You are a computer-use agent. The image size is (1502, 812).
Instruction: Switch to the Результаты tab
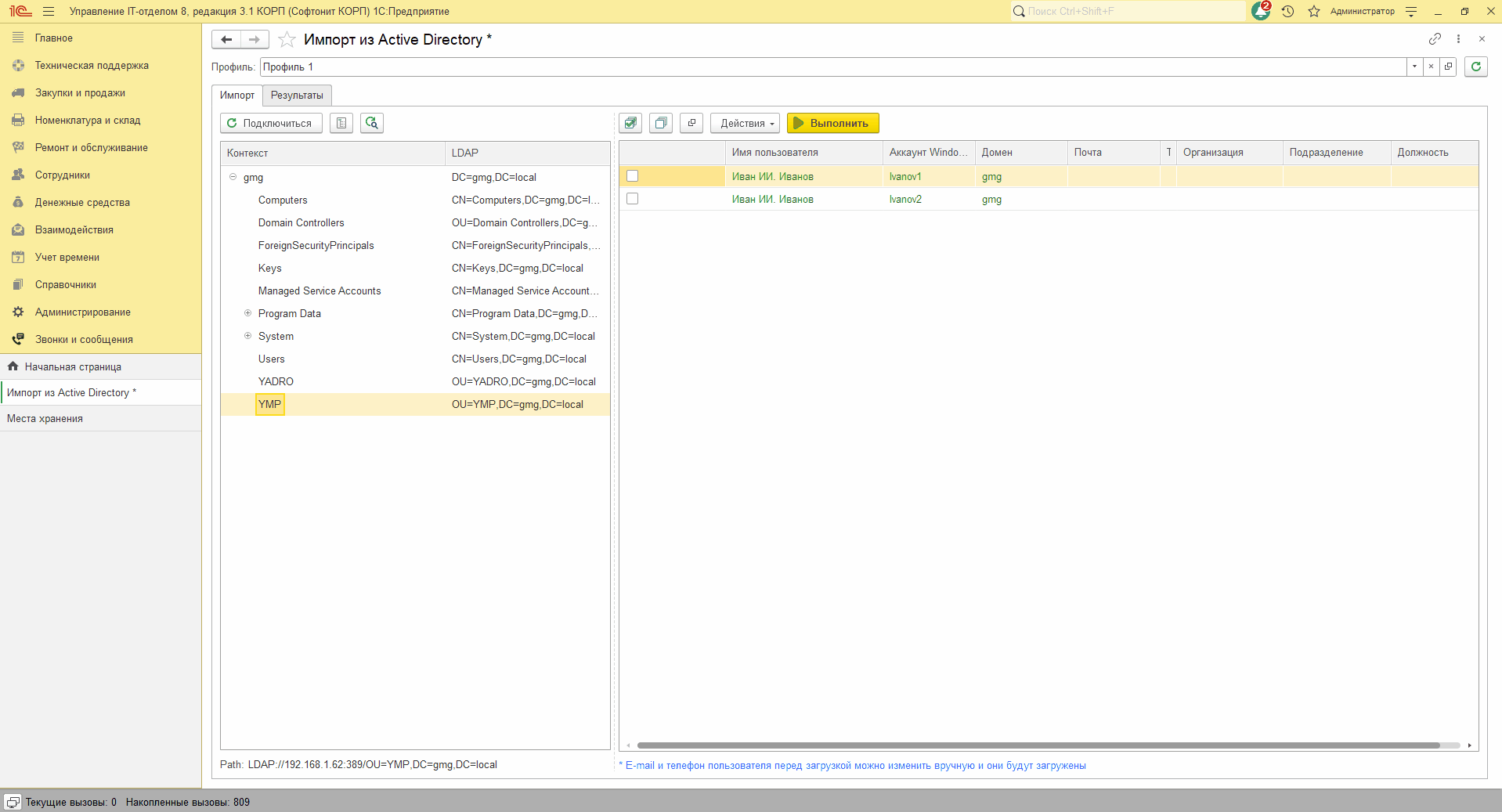297,96
